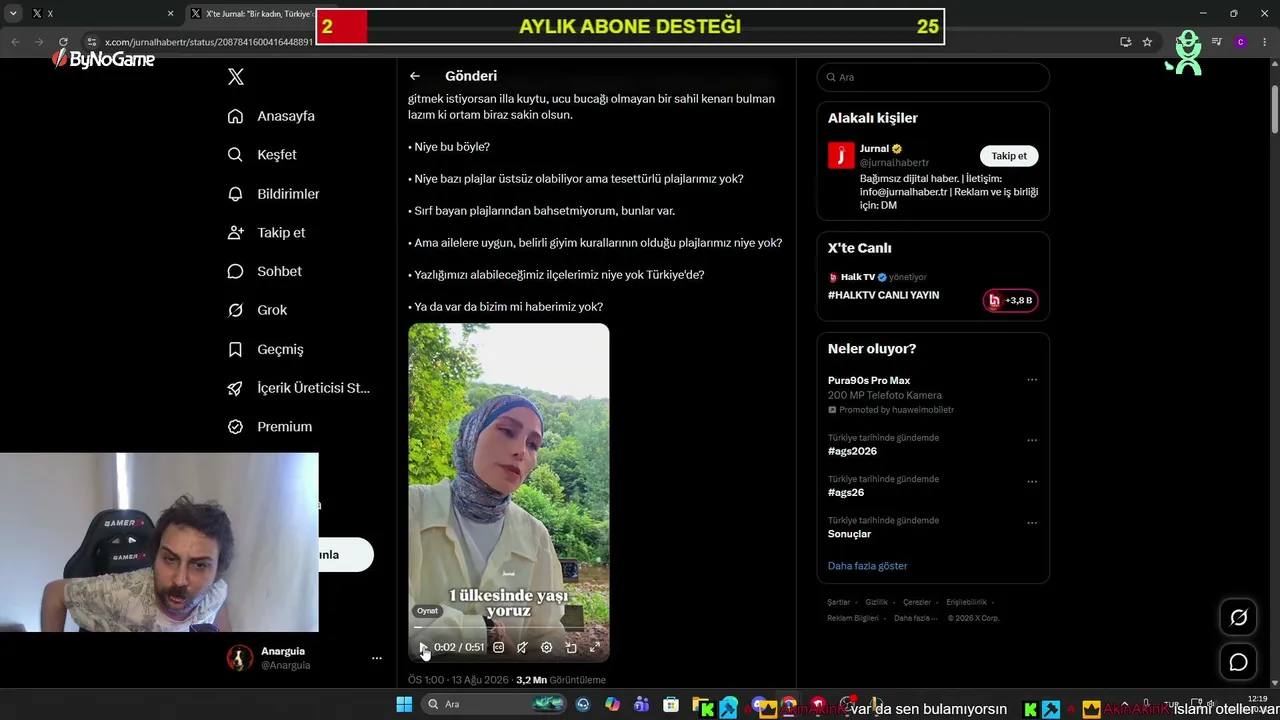Click the address bar URL
This screenshot has width=1280, height=720.
point(208,42)
